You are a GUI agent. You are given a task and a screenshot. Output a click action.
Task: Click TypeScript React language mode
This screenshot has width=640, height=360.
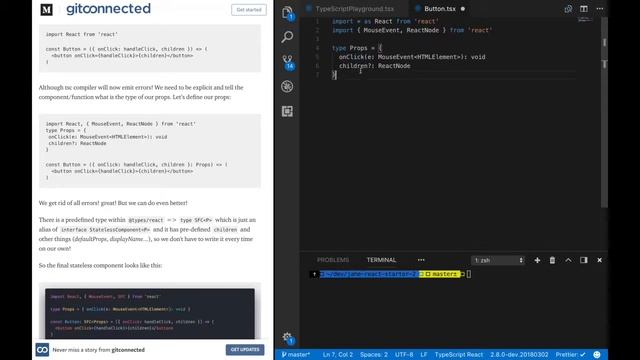click(x=459, y=354)
